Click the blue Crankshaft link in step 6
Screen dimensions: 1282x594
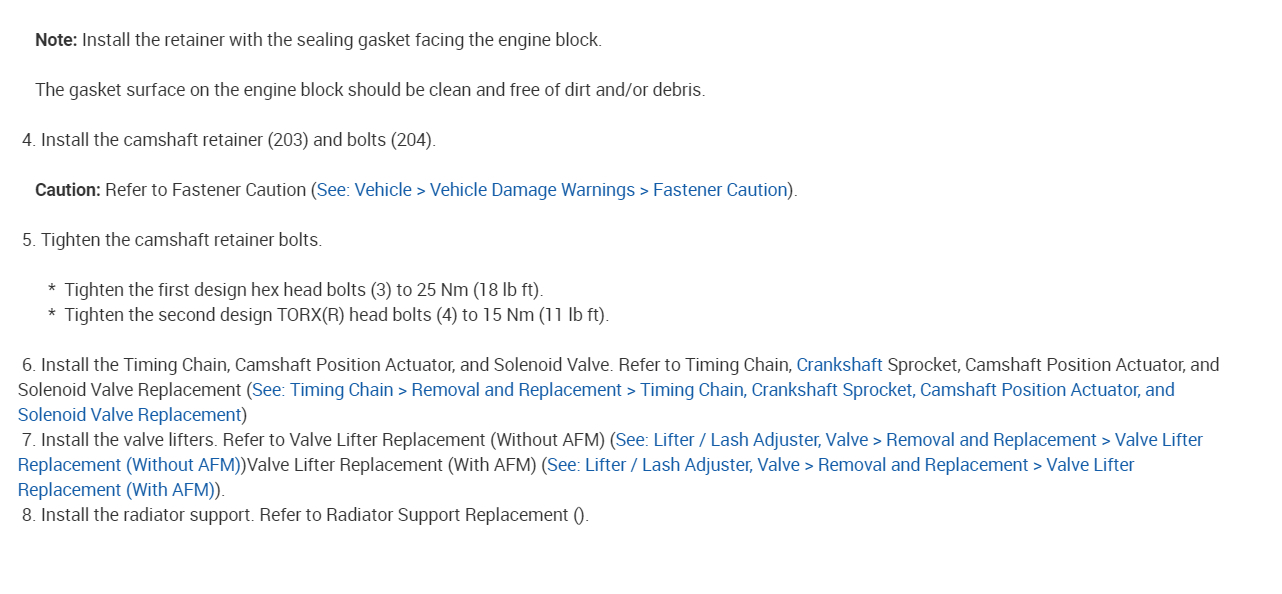pos(839,365)
